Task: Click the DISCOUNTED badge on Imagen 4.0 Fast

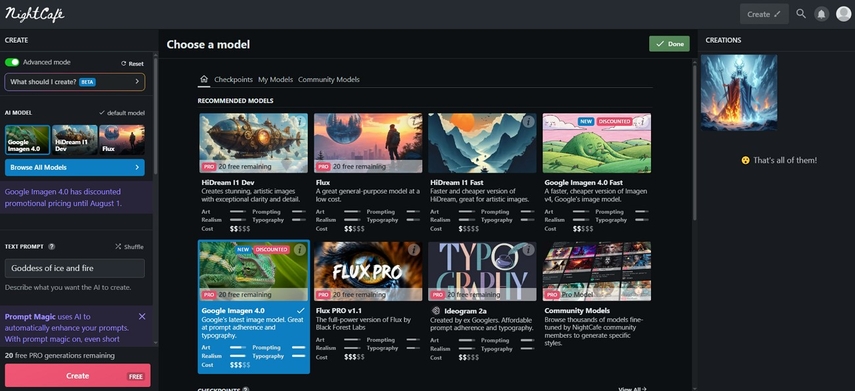Action: 614,121
